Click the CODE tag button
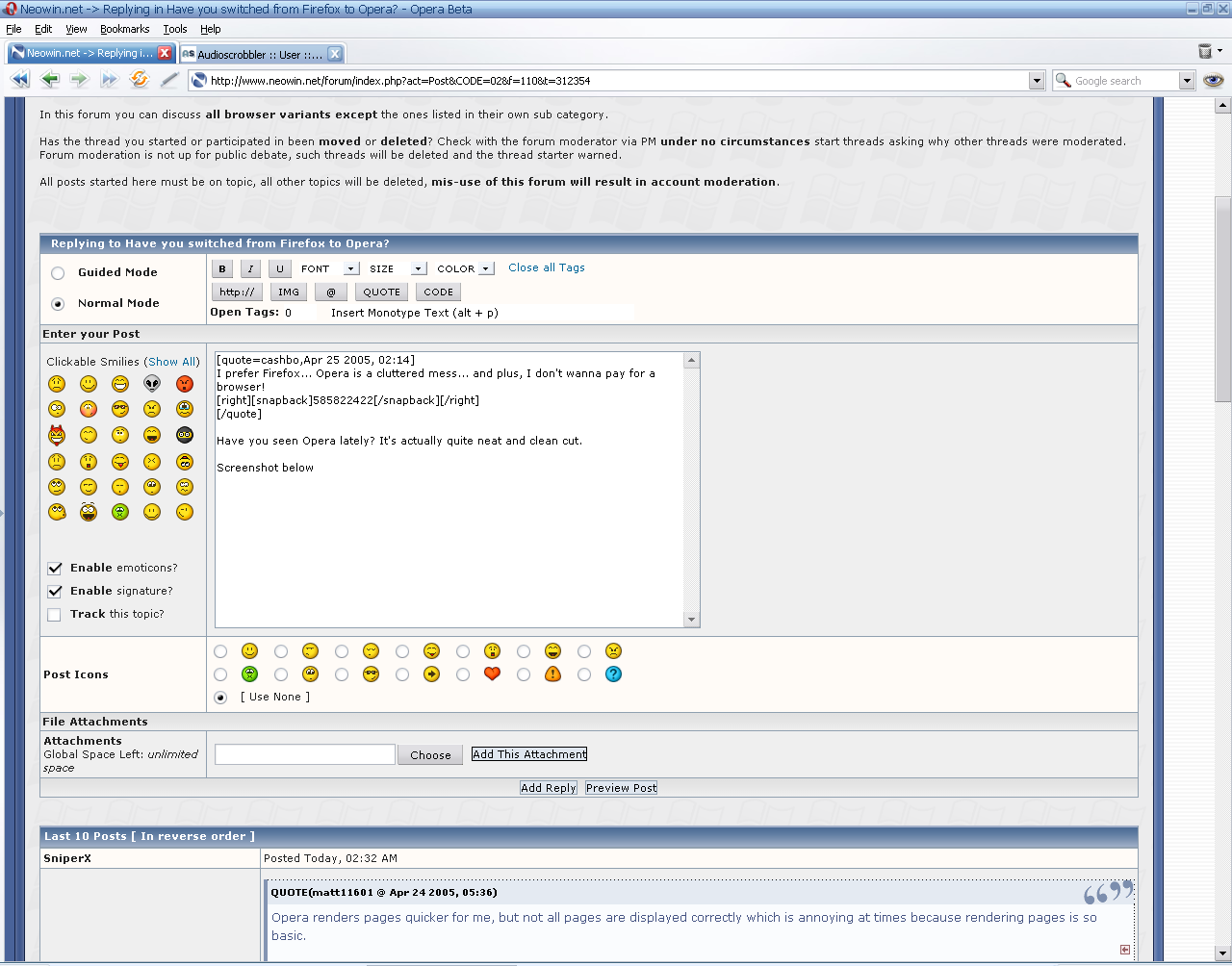The height and width of the screenshot is (966, 1232). (438, 292)
